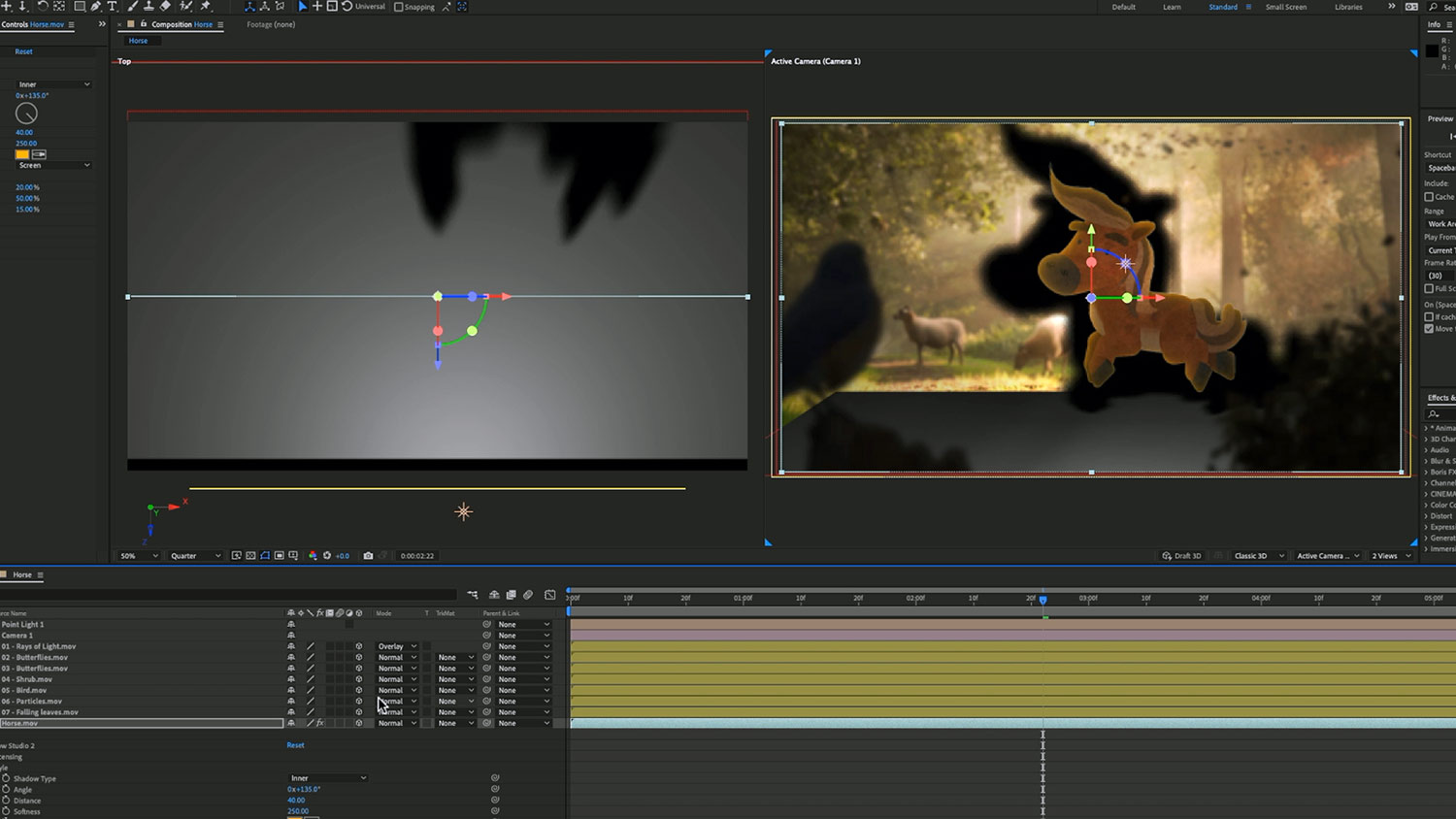Switch to the Small Screen workspace

(1285, 7)
